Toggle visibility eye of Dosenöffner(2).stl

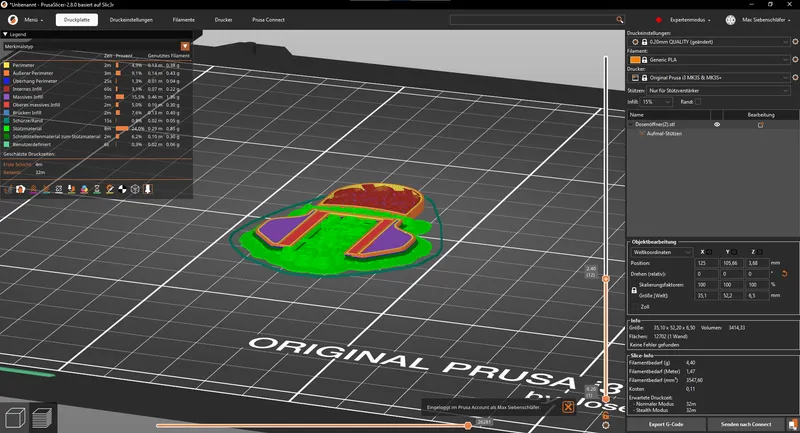(717, 124)
